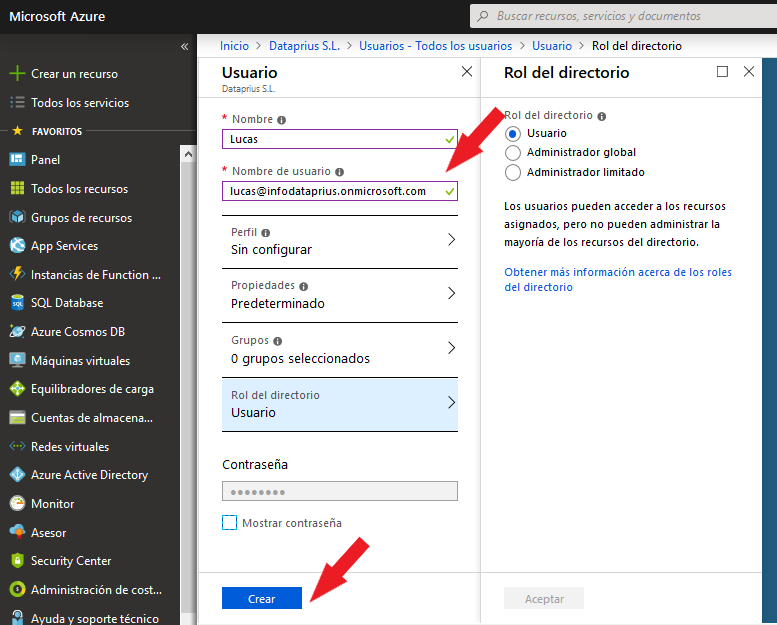Click the Azure Cosmos DB planet icon

click(x=17, y=331)
